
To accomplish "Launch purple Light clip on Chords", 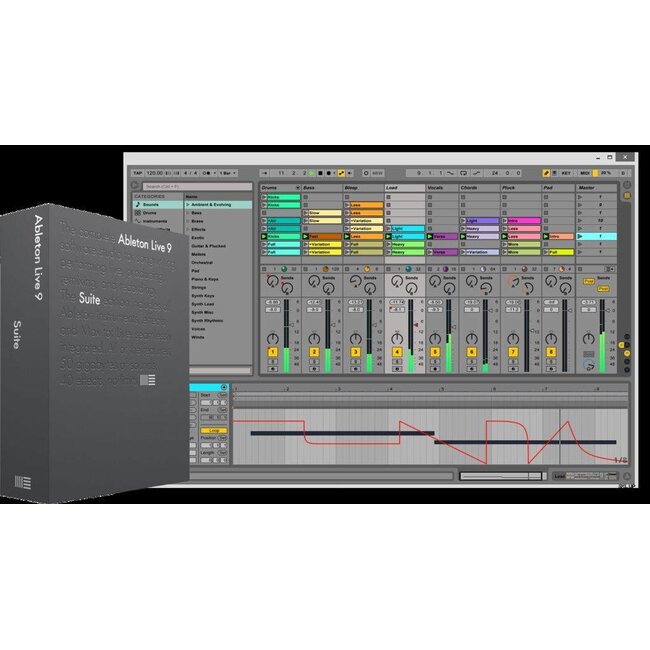I will tap(463, 221).
